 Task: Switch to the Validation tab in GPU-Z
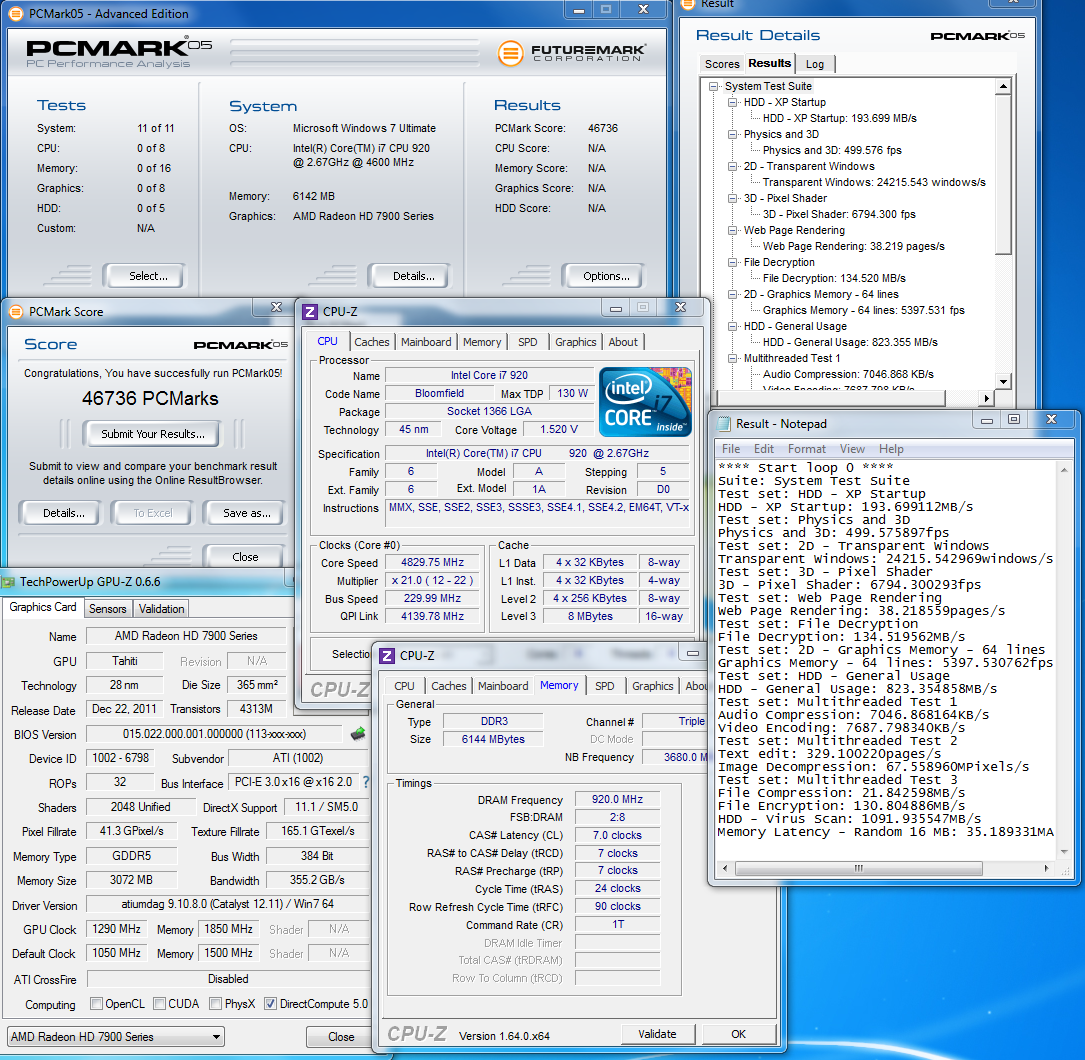[x=161, y=609]
